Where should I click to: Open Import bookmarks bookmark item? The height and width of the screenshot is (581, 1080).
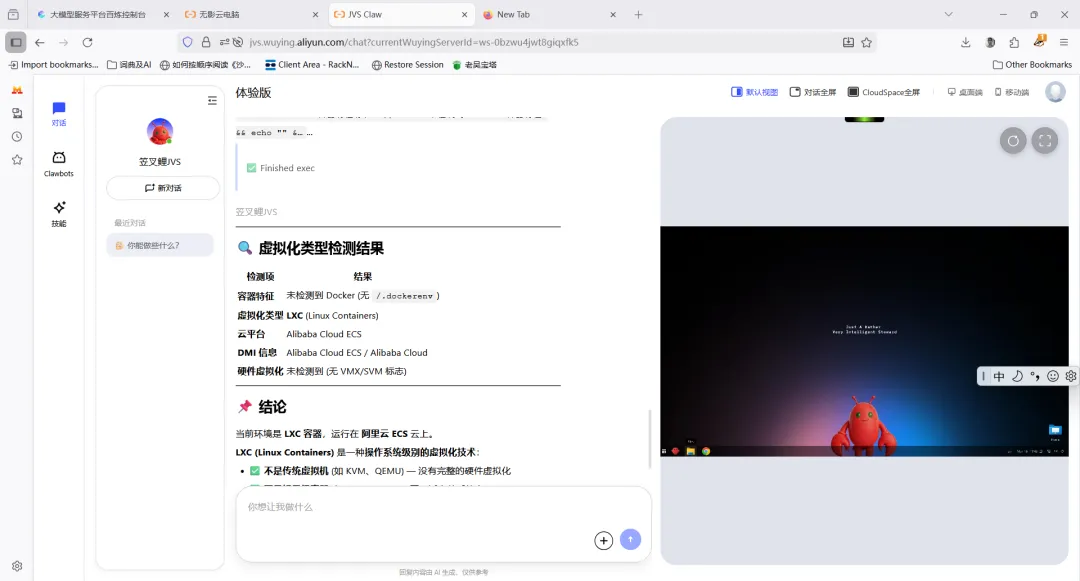pyautogui.click(x=53, y=65)
